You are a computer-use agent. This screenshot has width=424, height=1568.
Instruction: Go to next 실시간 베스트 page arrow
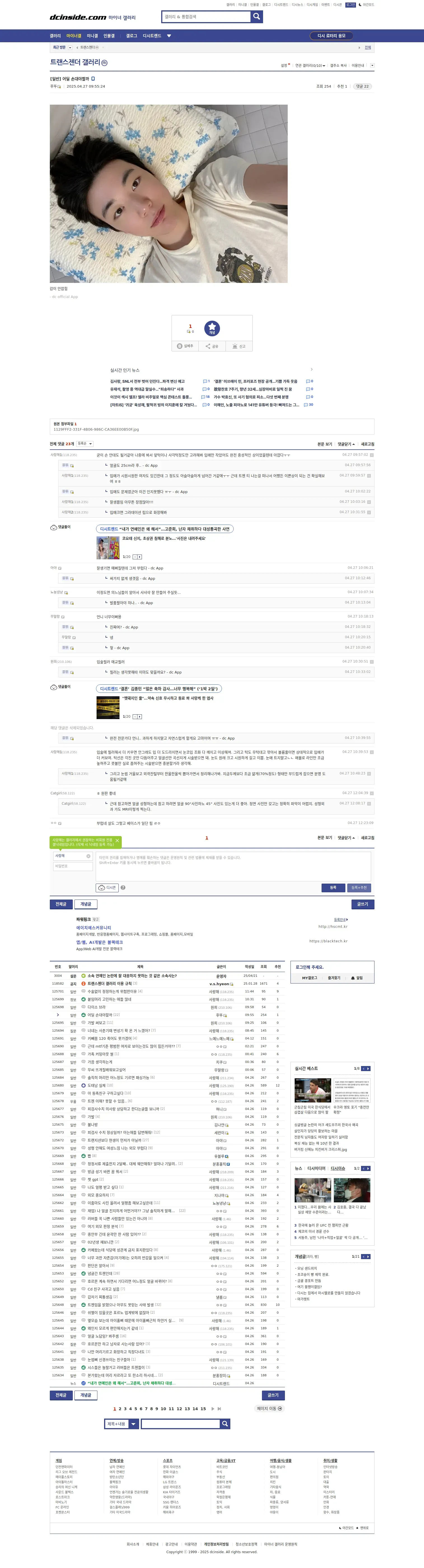point(368,1068)
